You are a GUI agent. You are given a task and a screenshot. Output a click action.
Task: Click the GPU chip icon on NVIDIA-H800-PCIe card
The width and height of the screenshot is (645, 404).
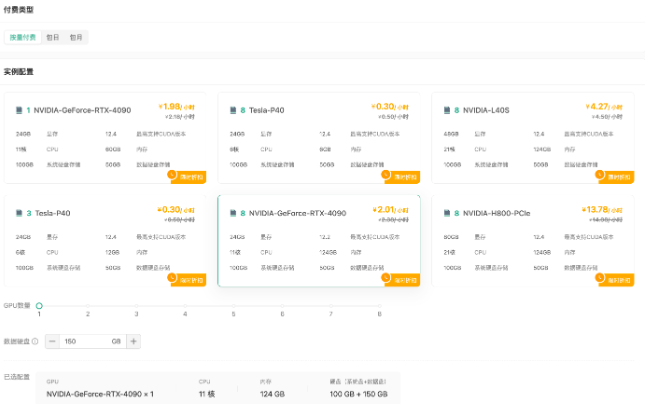[x=447, y=213]
